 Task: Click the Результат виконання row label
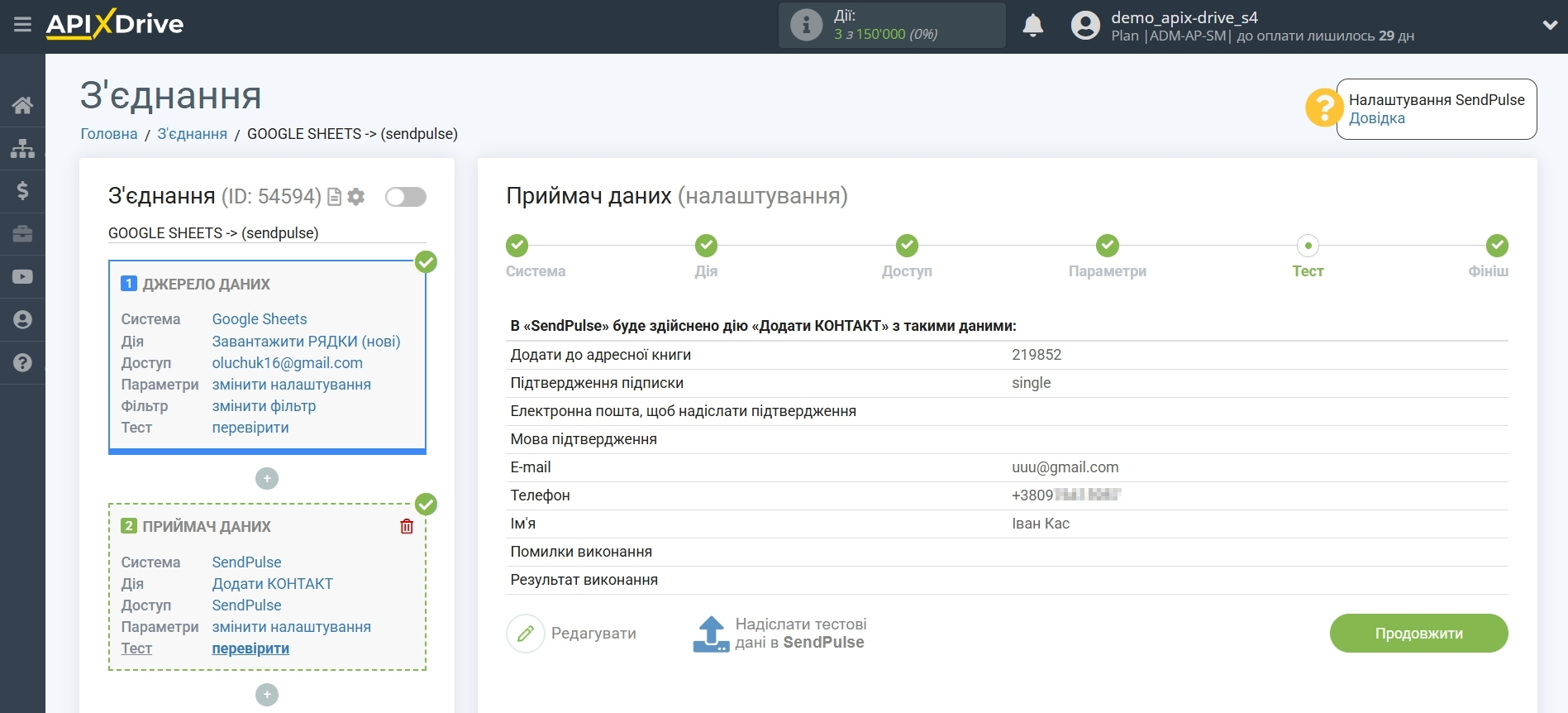(x=584, y=580)
